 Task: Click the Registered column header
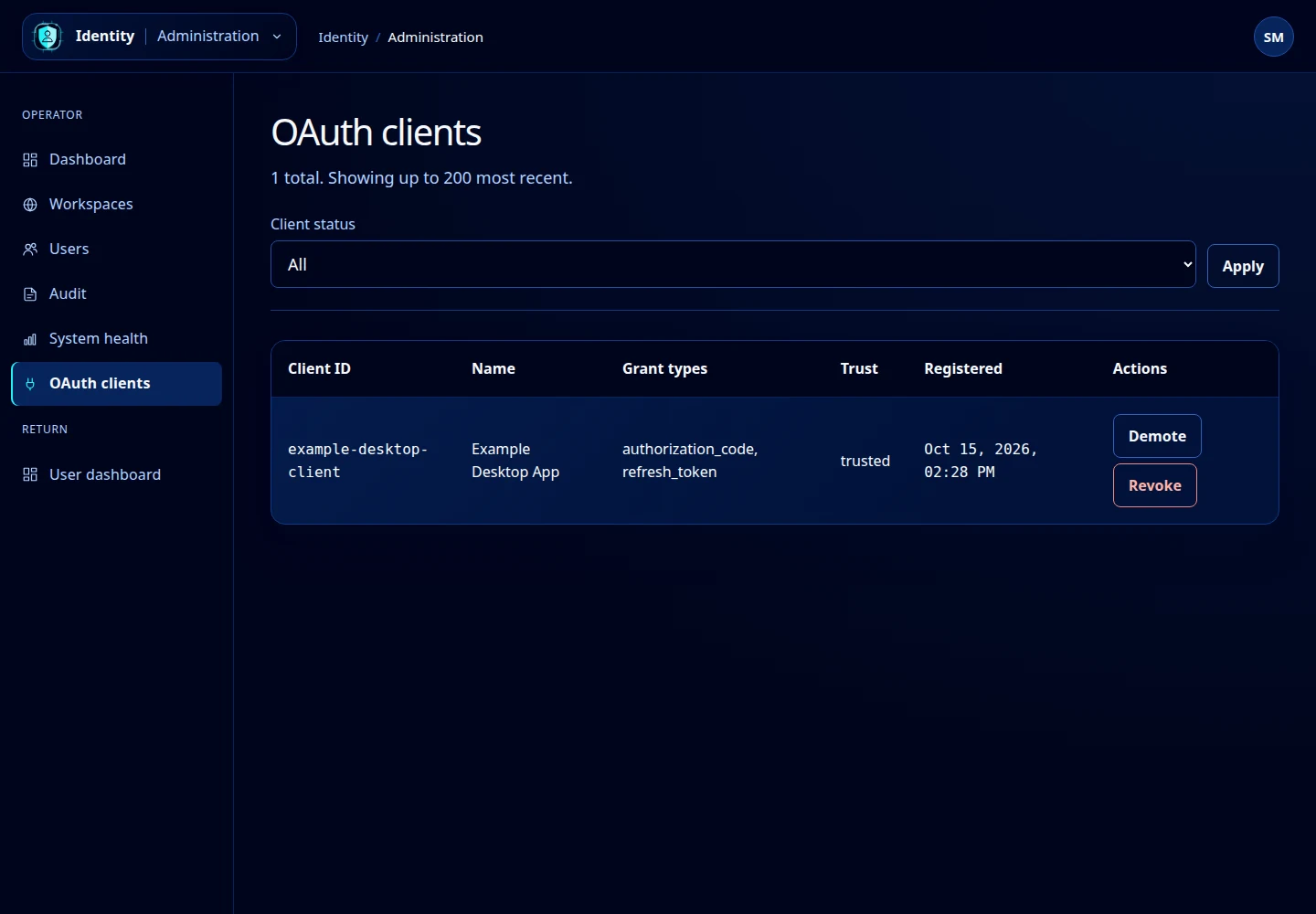click(963, 368)
